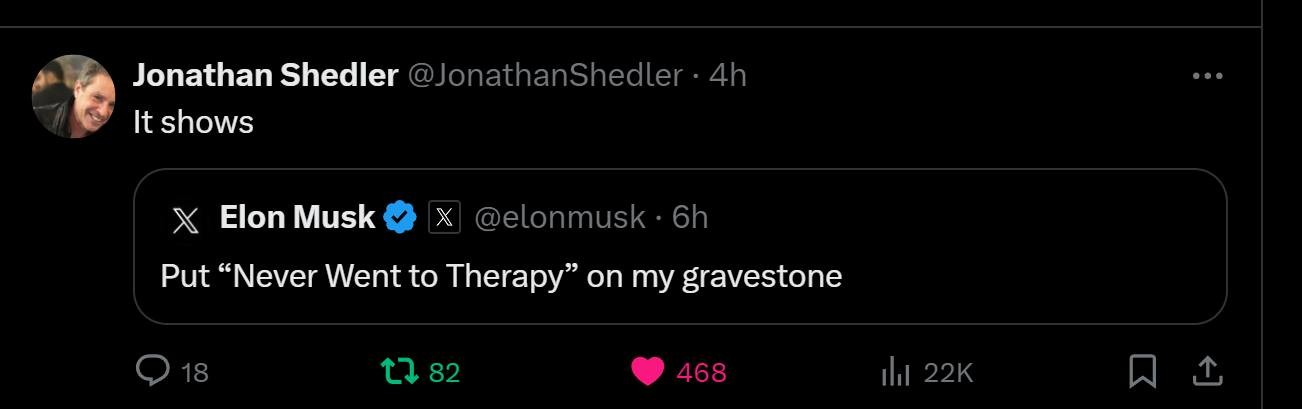
Task: Open the Elon Musk name in quote
Action: coord(297,217)
